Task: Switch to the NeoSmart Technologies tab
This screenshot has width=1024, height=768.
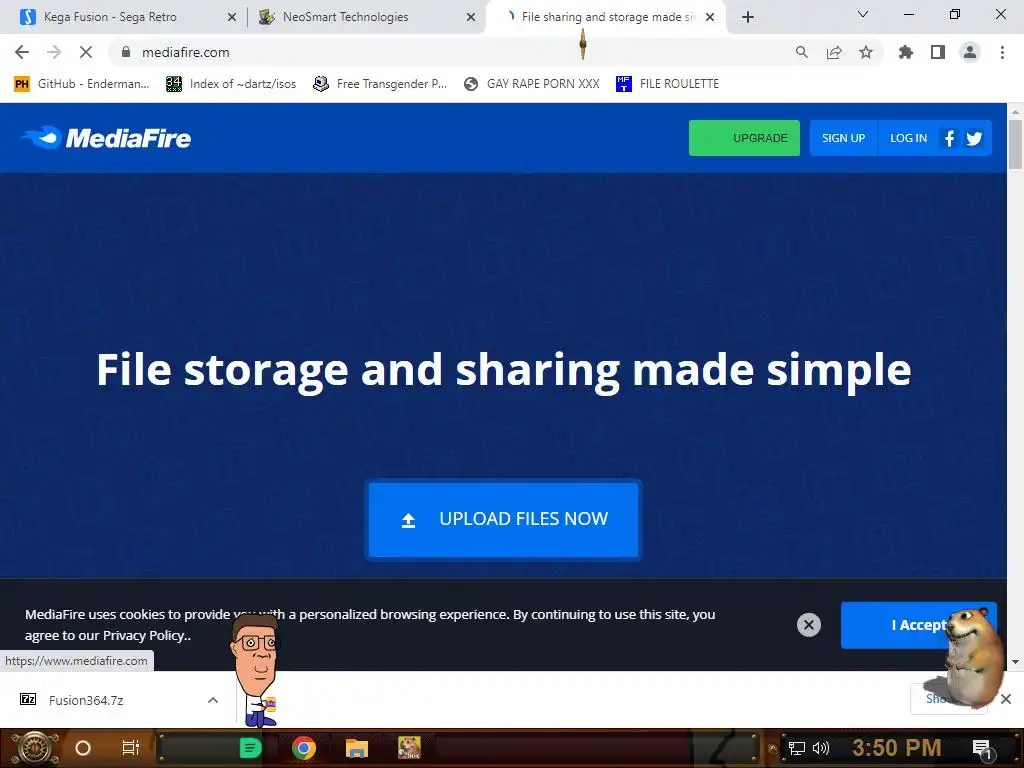Action: click(366, 17)
